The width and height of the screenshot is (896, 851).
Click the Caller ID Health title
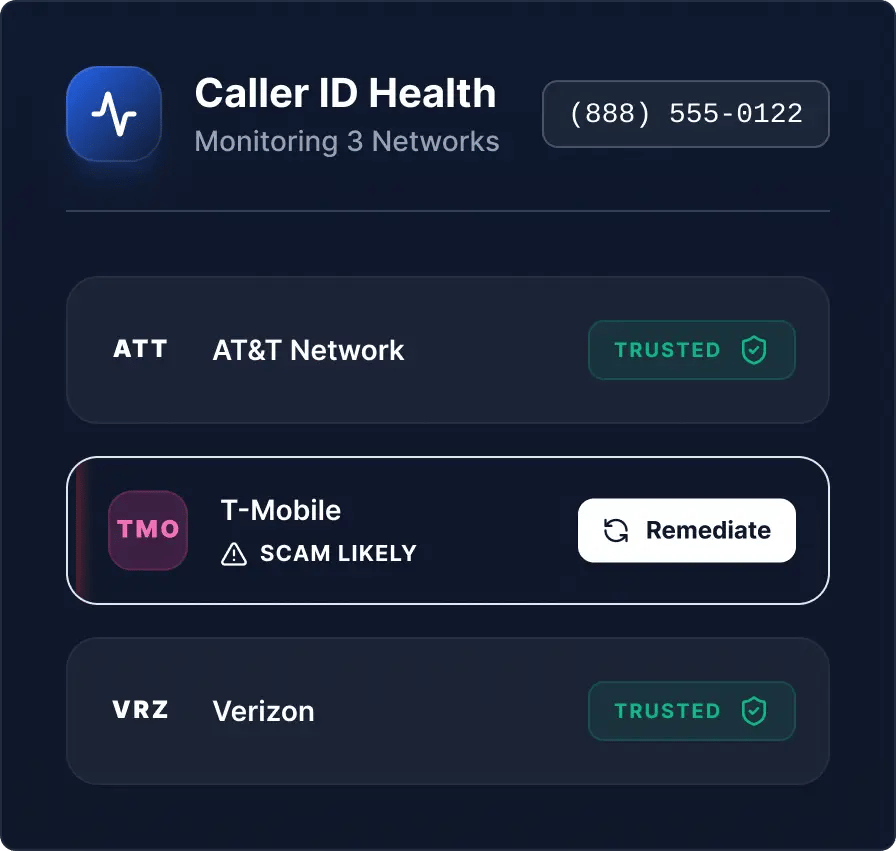[345, 93]
